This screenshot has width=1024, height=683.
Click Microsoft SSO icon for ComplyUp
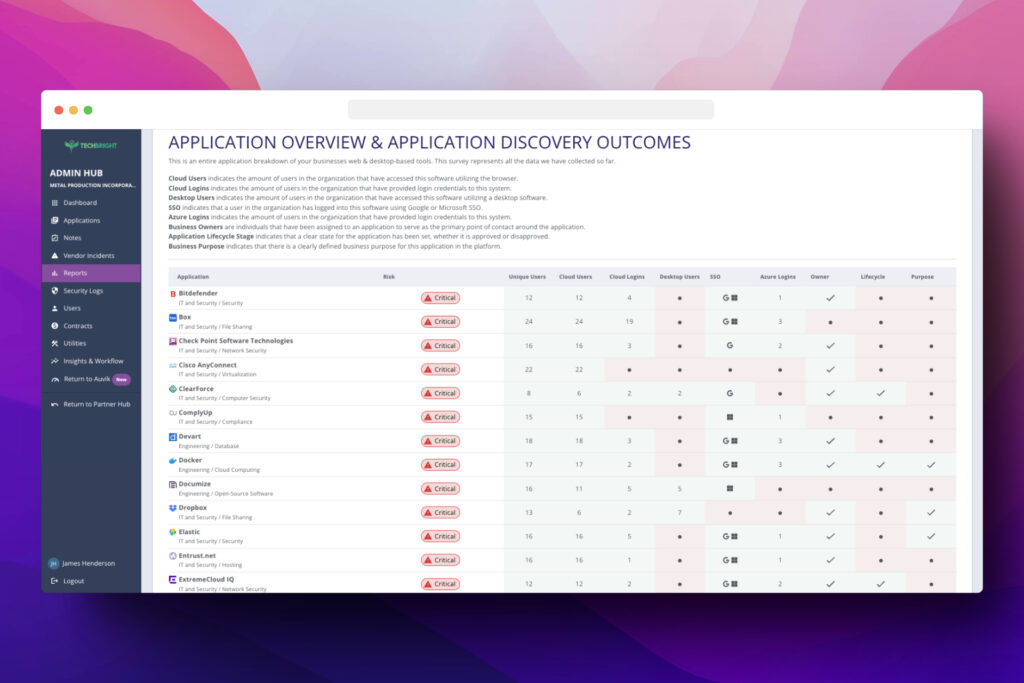pyautogui.click(x=730, y=417)
